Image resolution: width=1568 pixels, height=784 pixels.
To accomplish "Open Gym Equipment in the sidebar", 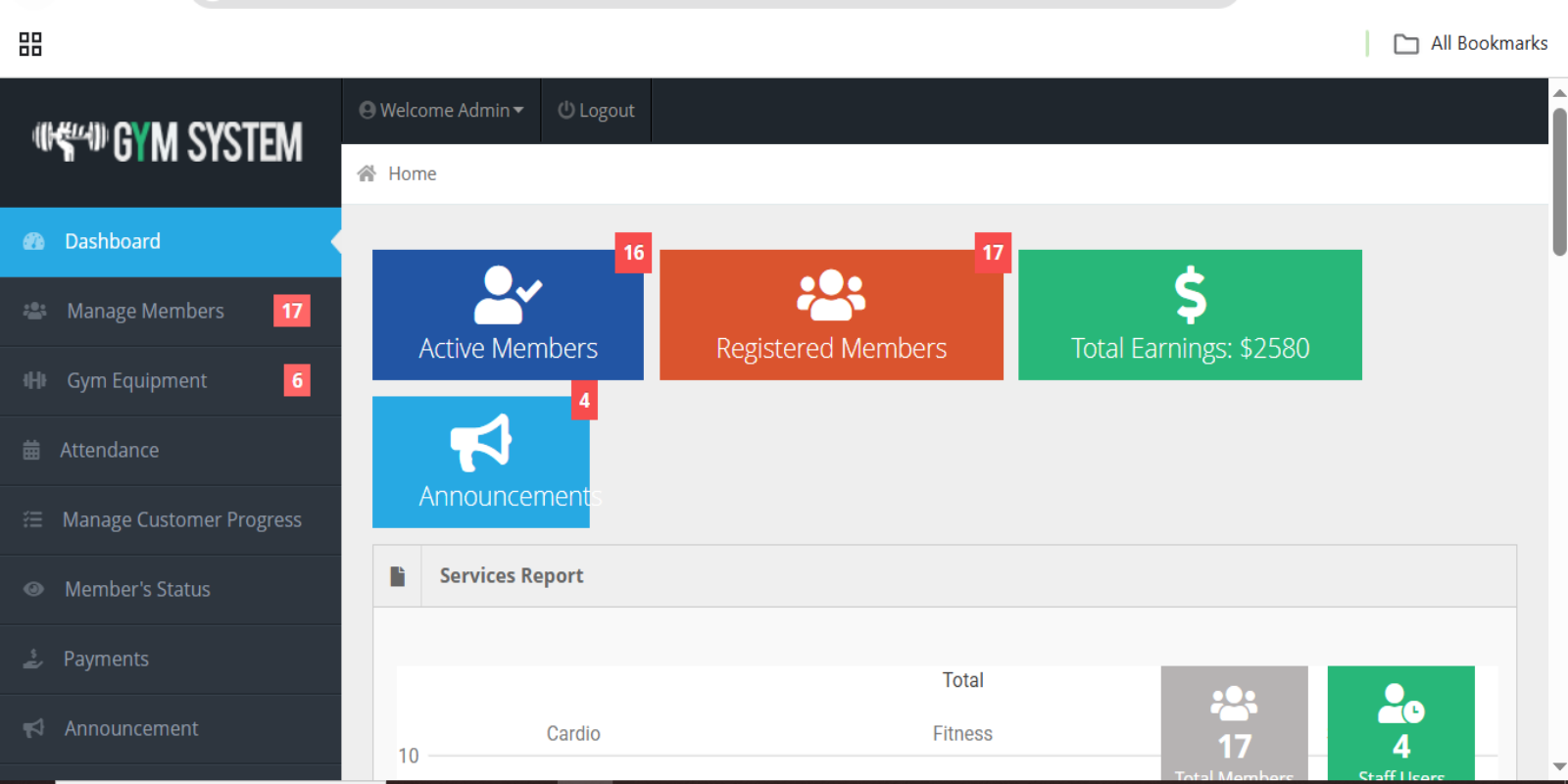I will click(x=171, y=381).
